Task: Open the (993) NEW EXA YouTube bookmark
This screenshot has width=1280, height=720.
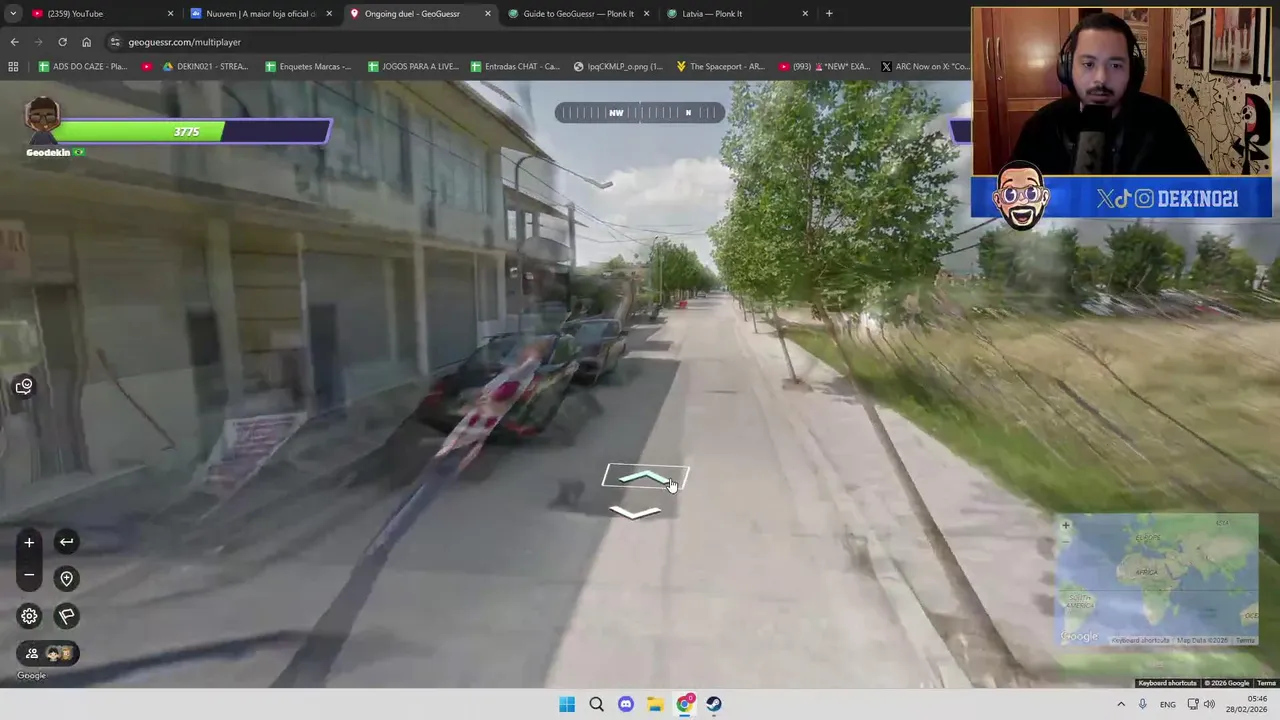Action: point(823,67)
